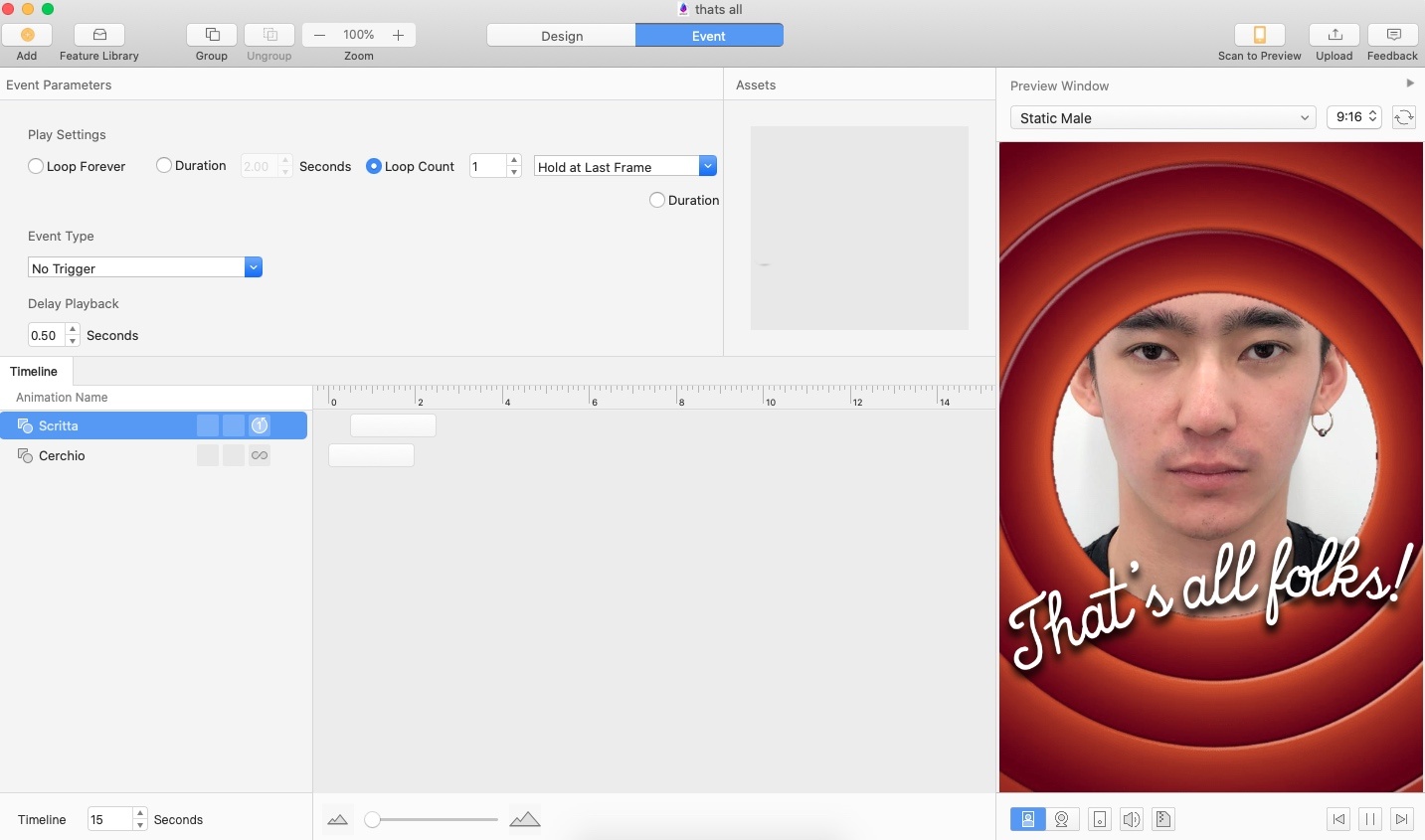
Task: Open the Feature Library
Action: coord(99,35)
